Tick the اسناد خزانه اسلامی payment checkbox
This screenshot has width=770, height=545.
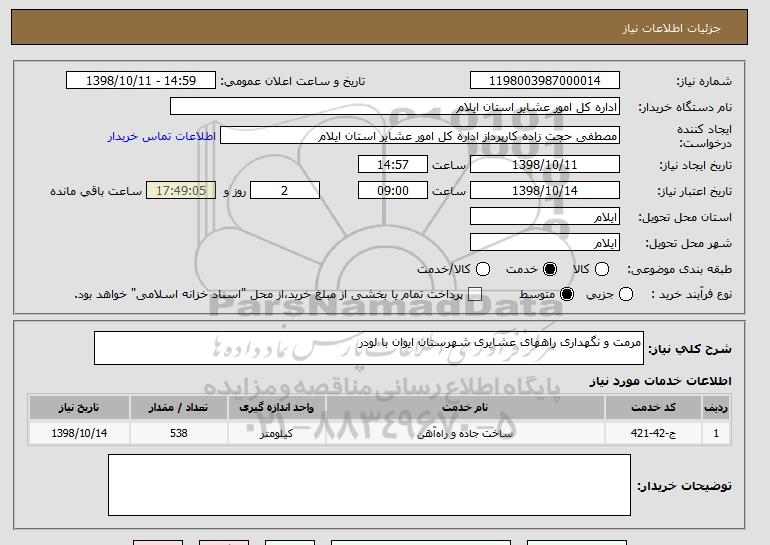[474, 294]
